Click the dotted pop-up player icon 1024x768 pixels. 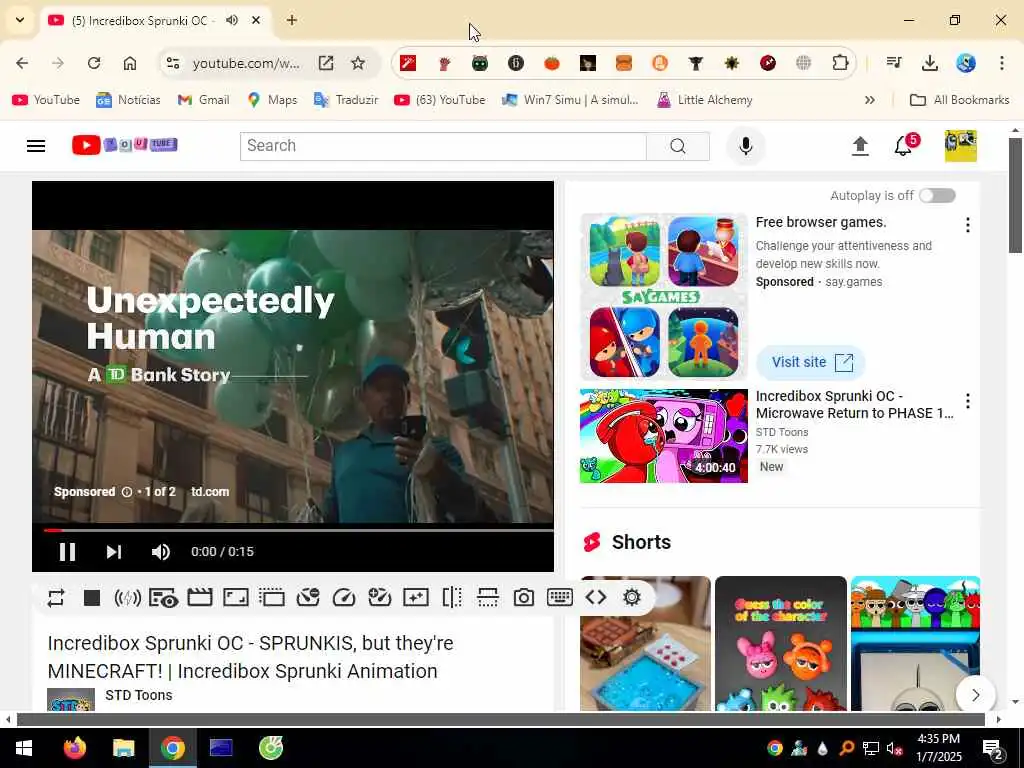tap(272, 598)
